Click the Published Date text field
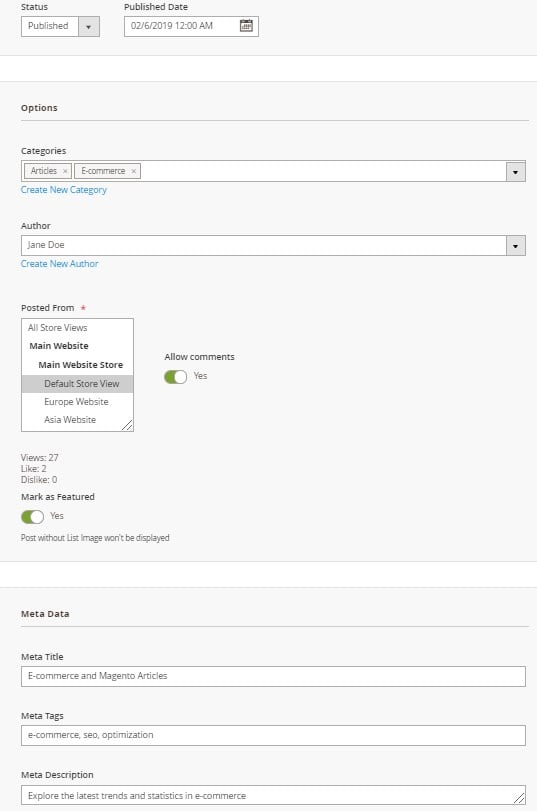The width and height of the screenshot is (537, 811). [181, 26]
